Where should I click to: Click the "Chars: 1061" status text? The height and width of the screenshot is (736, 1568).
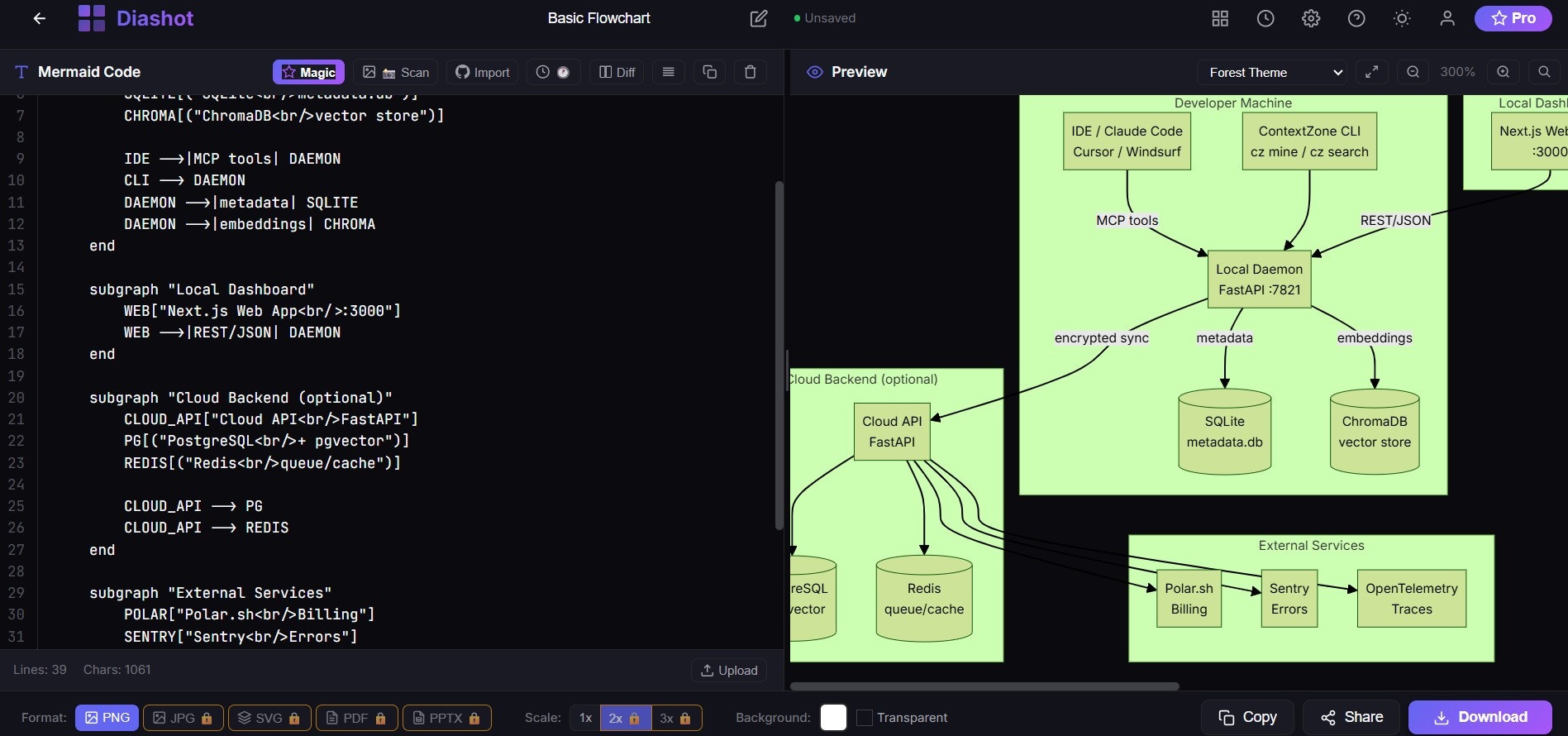(117, 670)
